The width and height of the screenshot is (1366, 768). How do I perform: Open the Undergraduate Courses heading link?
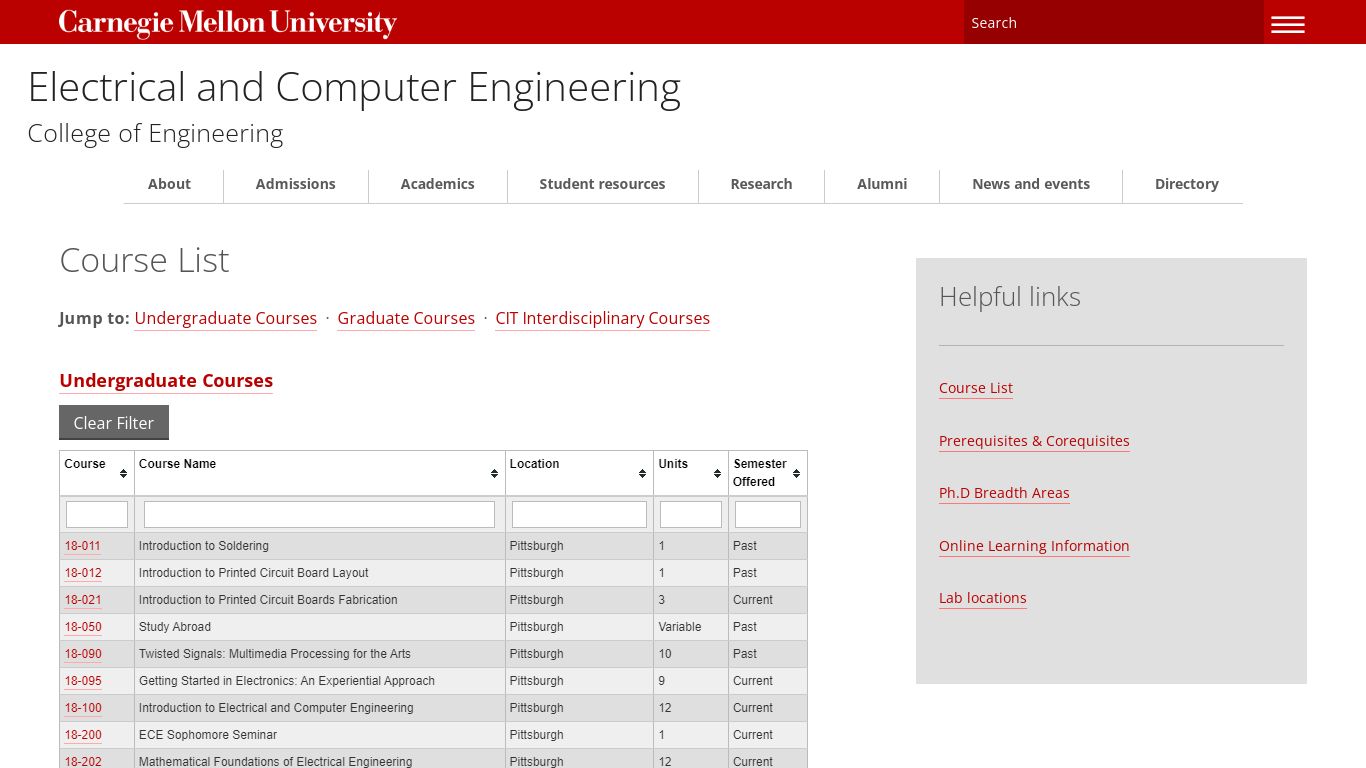(166, 381)
